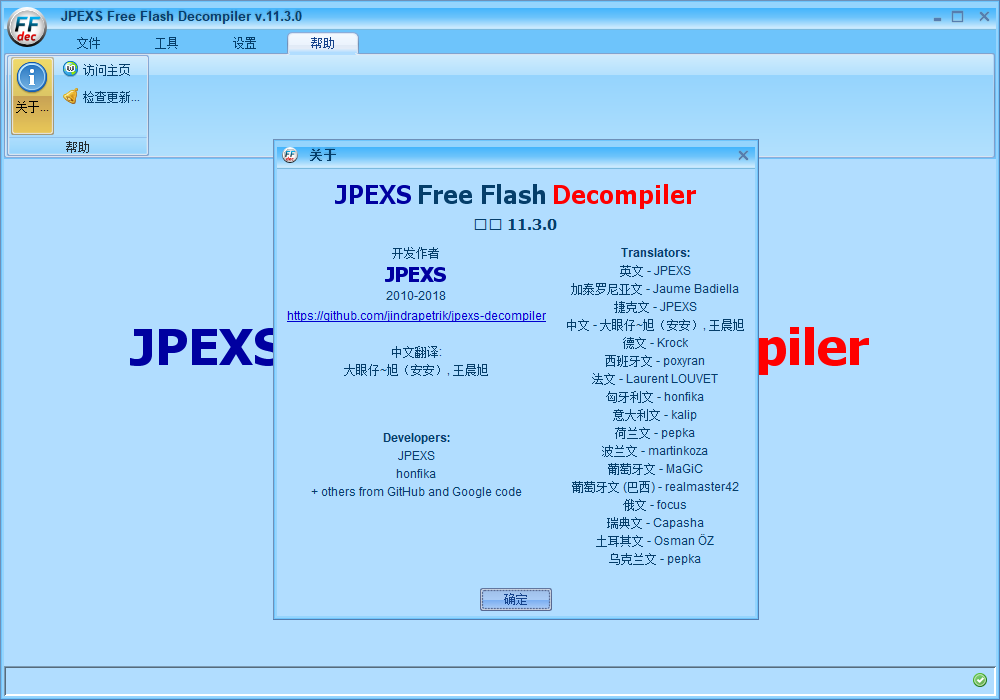Click the Translators: heading

pos(656,253)
